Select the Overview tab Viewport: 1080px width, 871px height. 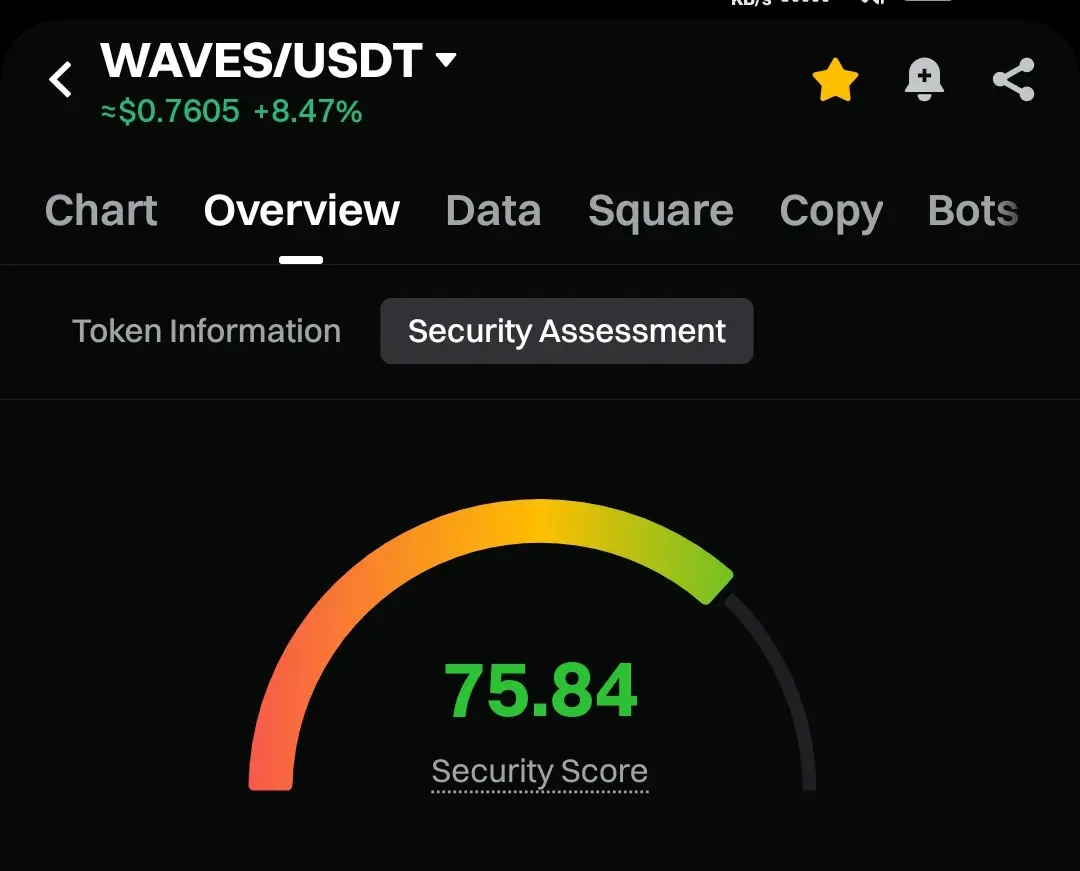pyautogui.click(x=301, y=210)
